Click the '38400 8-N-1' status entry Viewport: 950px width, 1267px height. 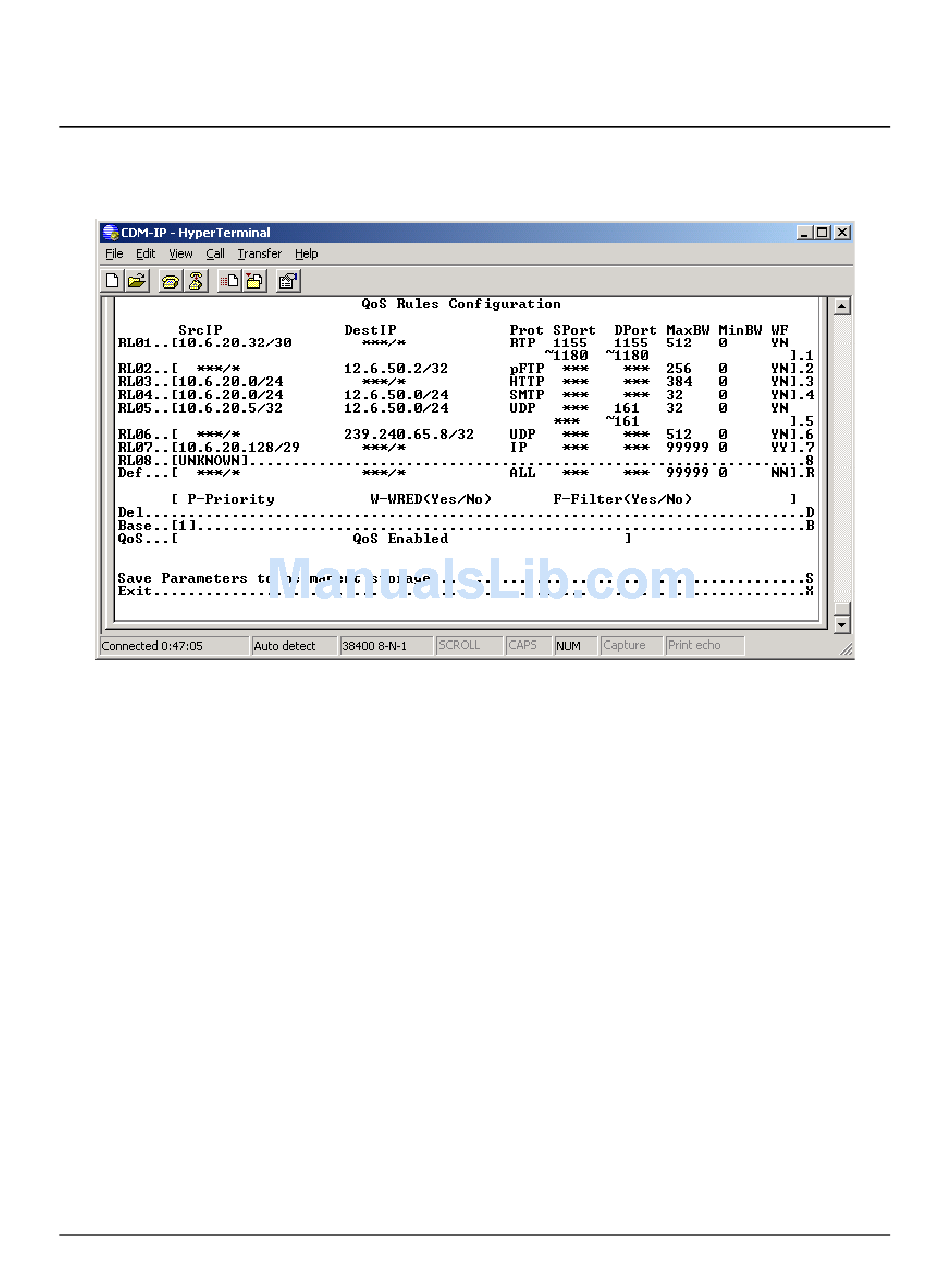386,646
